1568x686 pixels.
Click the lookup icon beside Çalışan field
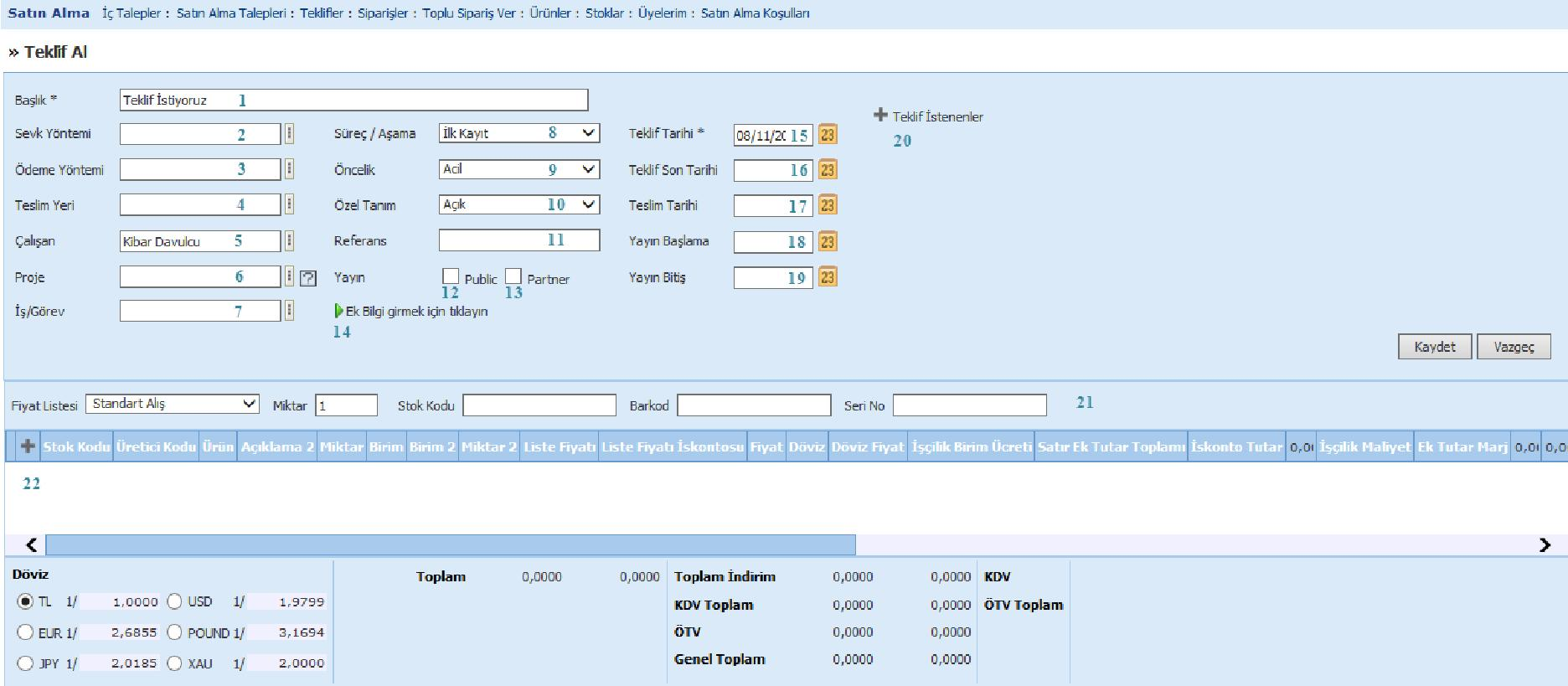[289, 241]
